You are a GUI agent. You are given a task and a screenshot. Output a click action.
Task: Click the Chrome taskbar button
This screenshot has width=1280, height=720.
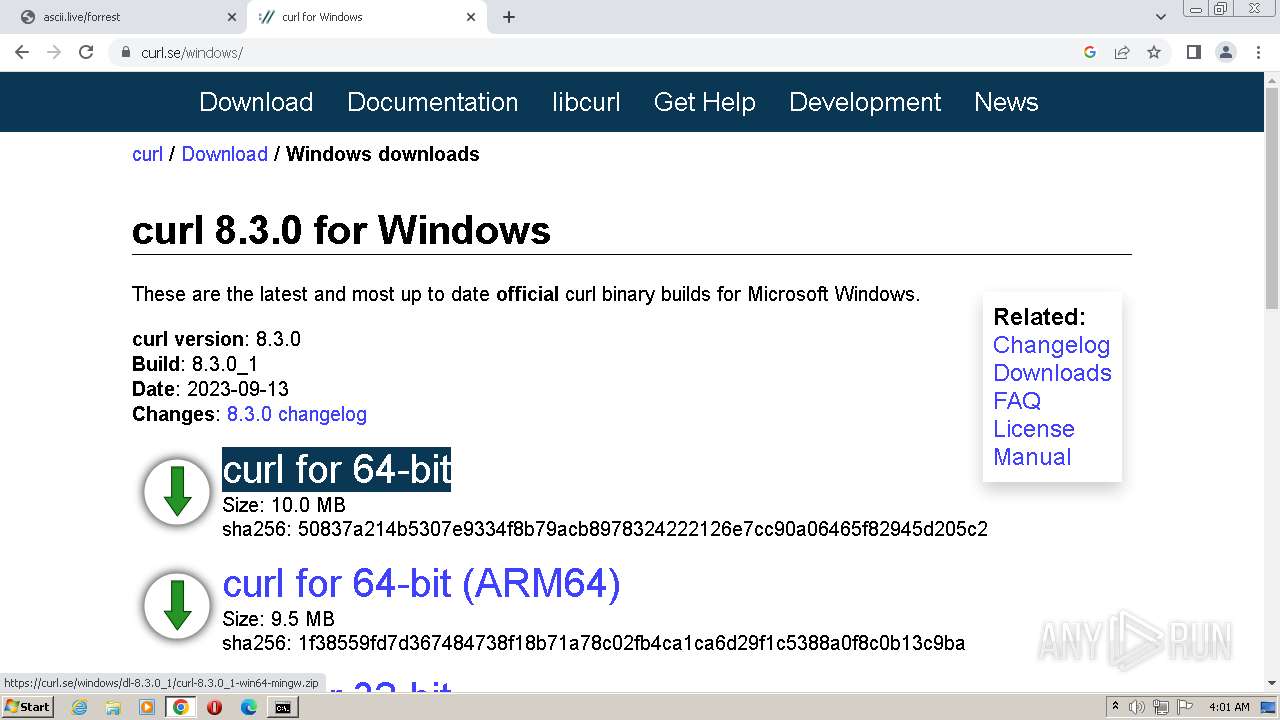point(181,707)
